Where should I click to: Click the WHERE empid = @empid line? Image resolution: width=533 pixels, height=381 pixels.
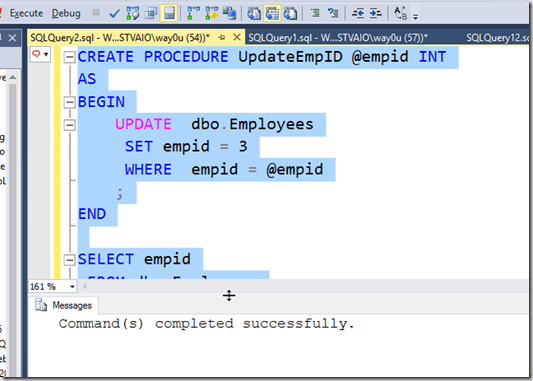224,169
